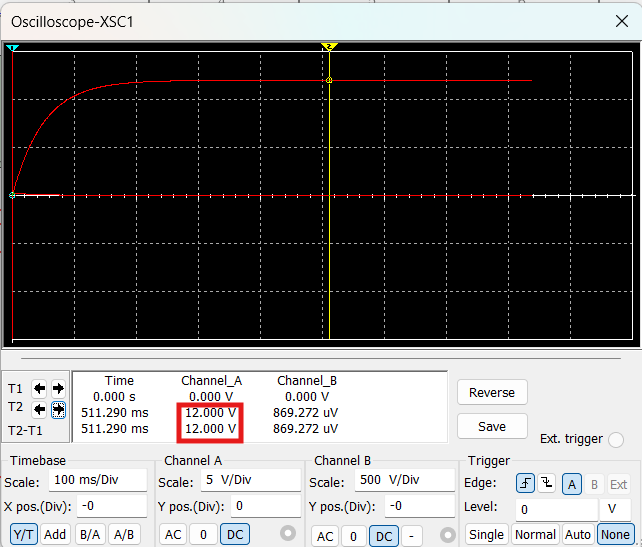Move T1 cursor right with arrow
The width and height of the screenshot is (642, 547).
[x=58, y=389]
